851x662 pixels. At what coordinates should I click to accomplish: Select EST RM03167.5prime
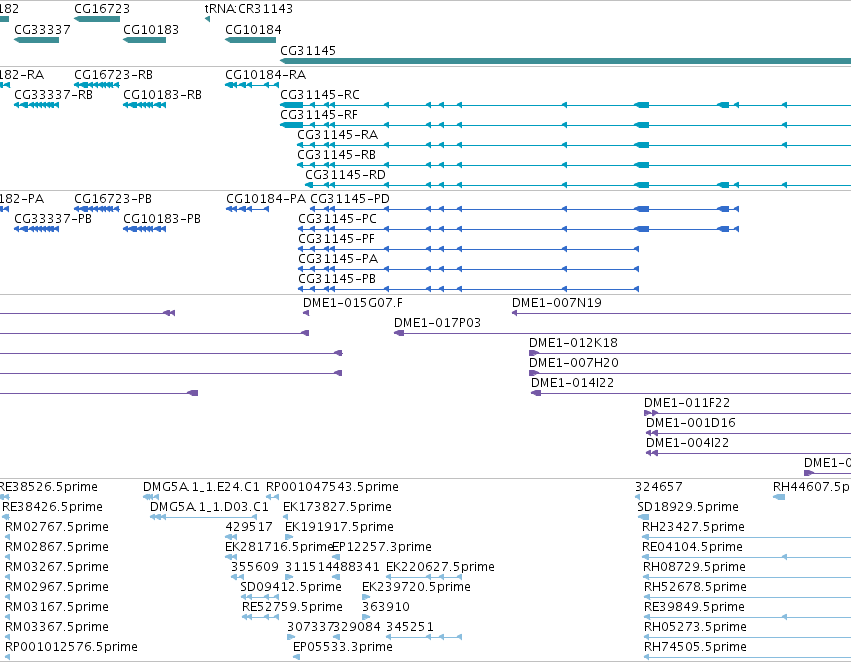point(56,607)
